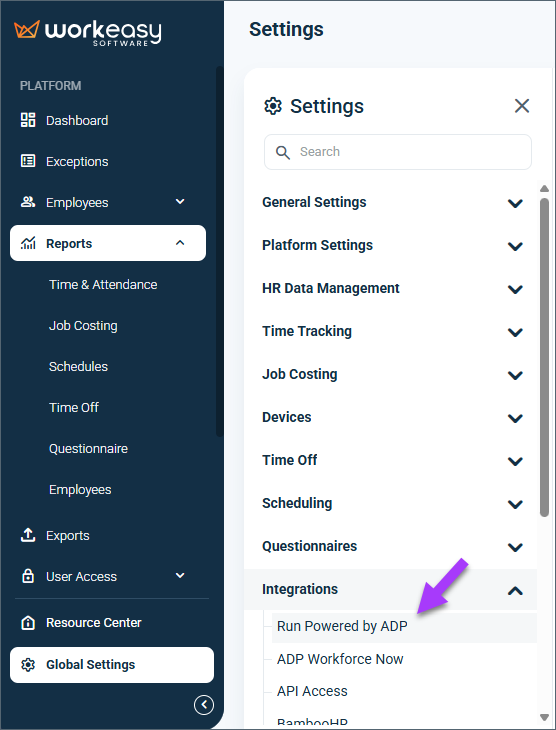Collapse the Reports menu chevron
556x730 pixels.
pos(180,243)
